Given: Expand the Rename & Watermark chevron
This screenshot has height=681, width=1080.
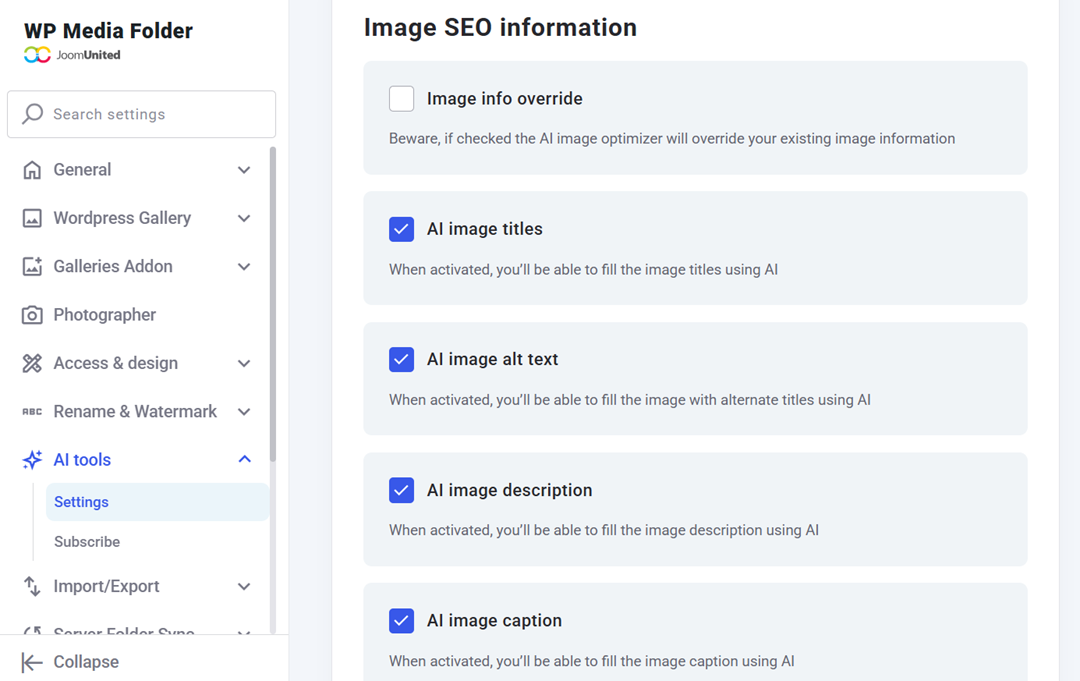Looking at the screenshot, I should point(244,412).
